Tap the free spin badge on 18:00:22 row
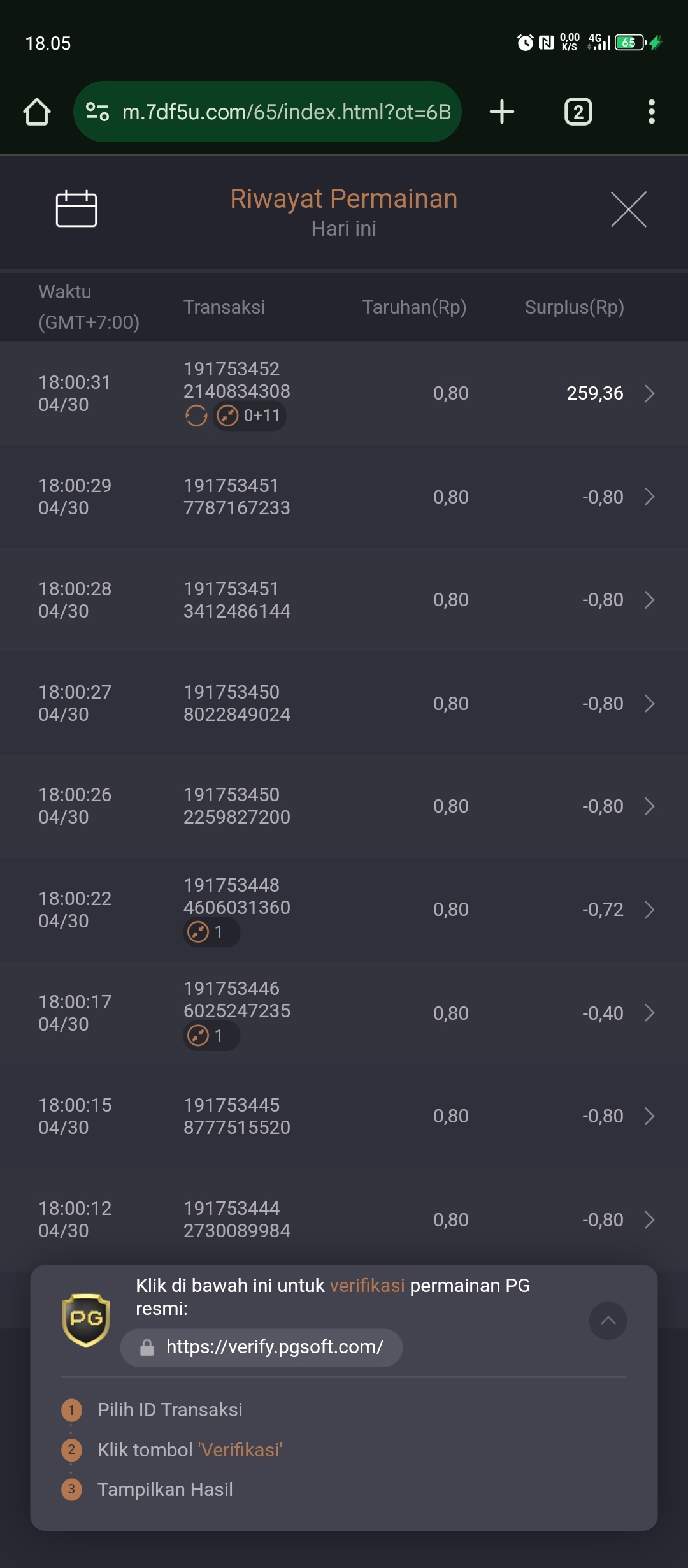This screenshot has height=1568, width=688. tap(211, 932)
